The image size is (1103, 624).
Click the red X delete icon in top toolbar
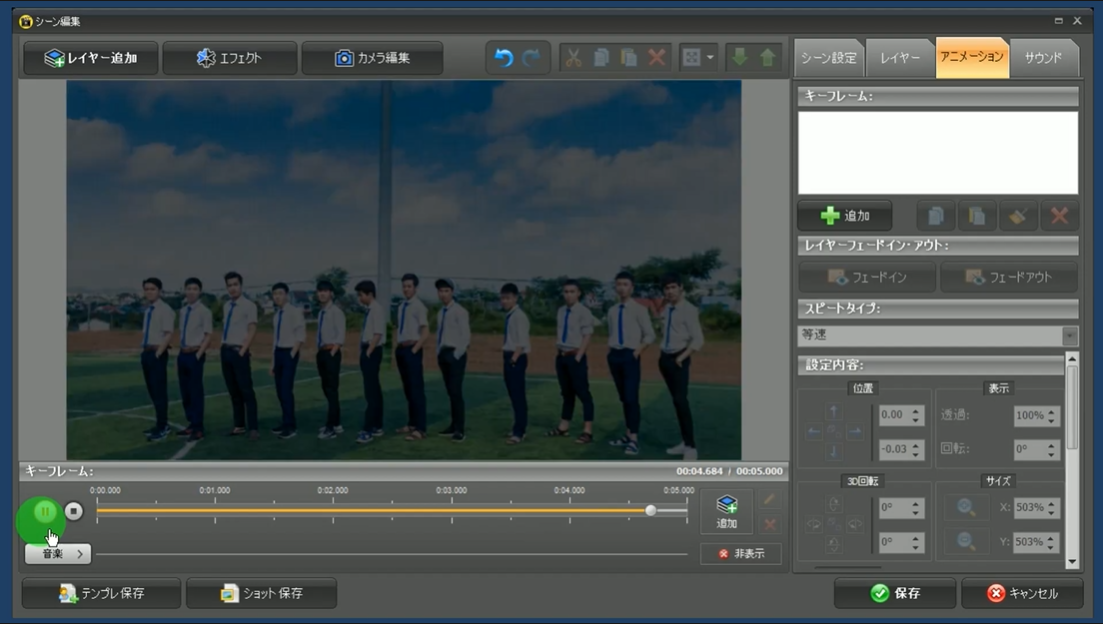pos(656,58)
